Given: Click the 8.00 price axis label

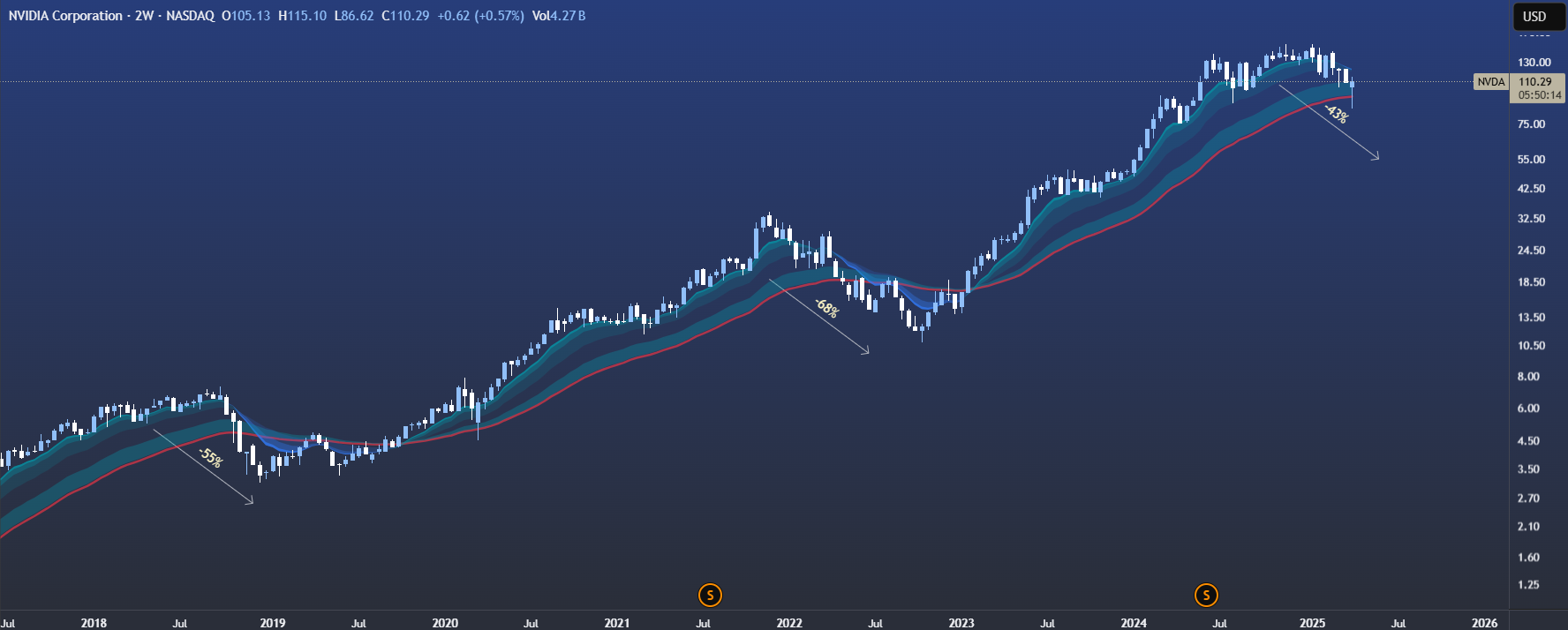Looking at the screenshot, I should point(1528,377).
